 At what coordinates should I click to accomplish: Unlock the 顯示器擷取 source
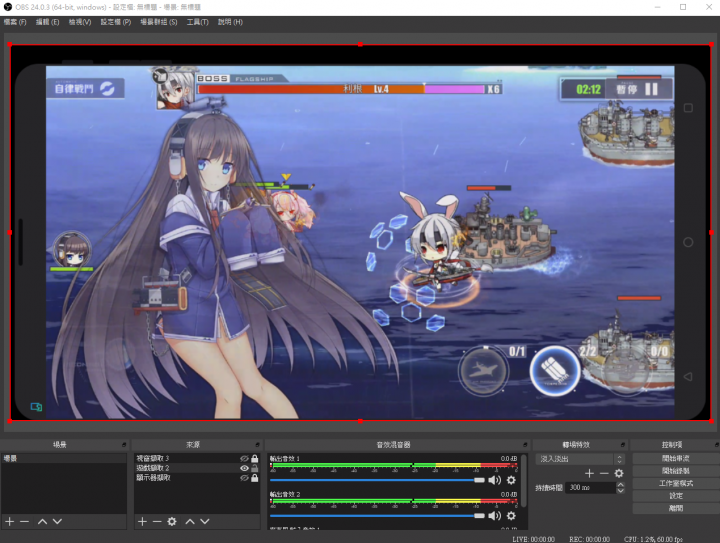click(254, 478)
